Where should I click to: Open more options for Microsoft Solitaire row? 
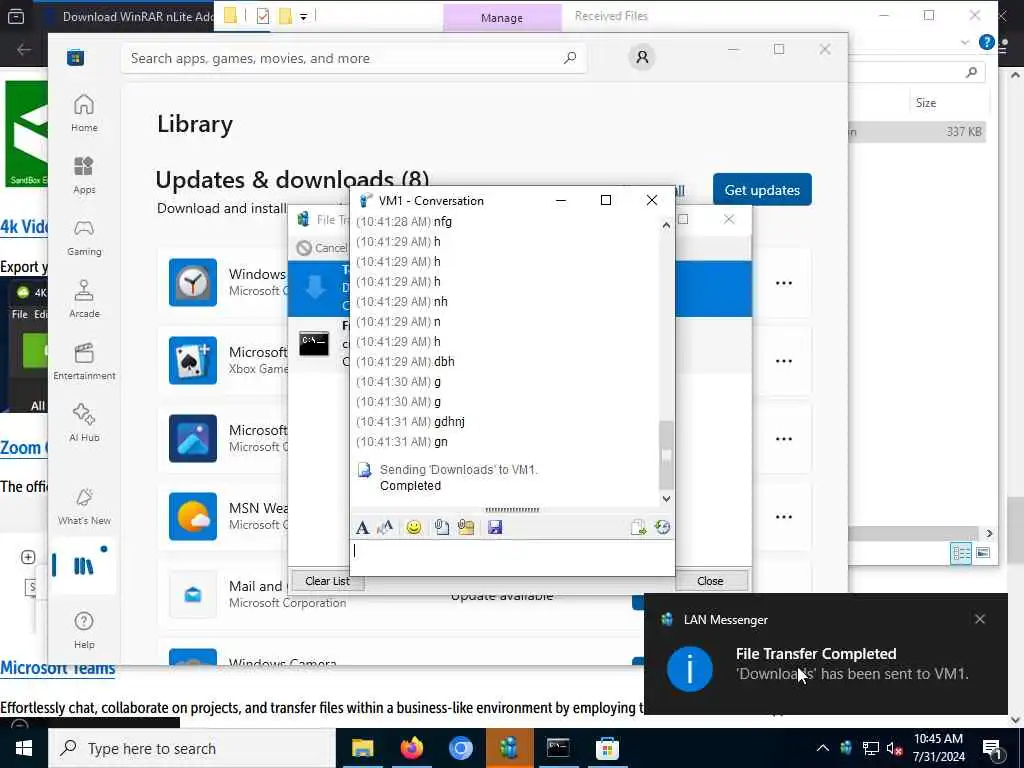[x=784, y=360]
